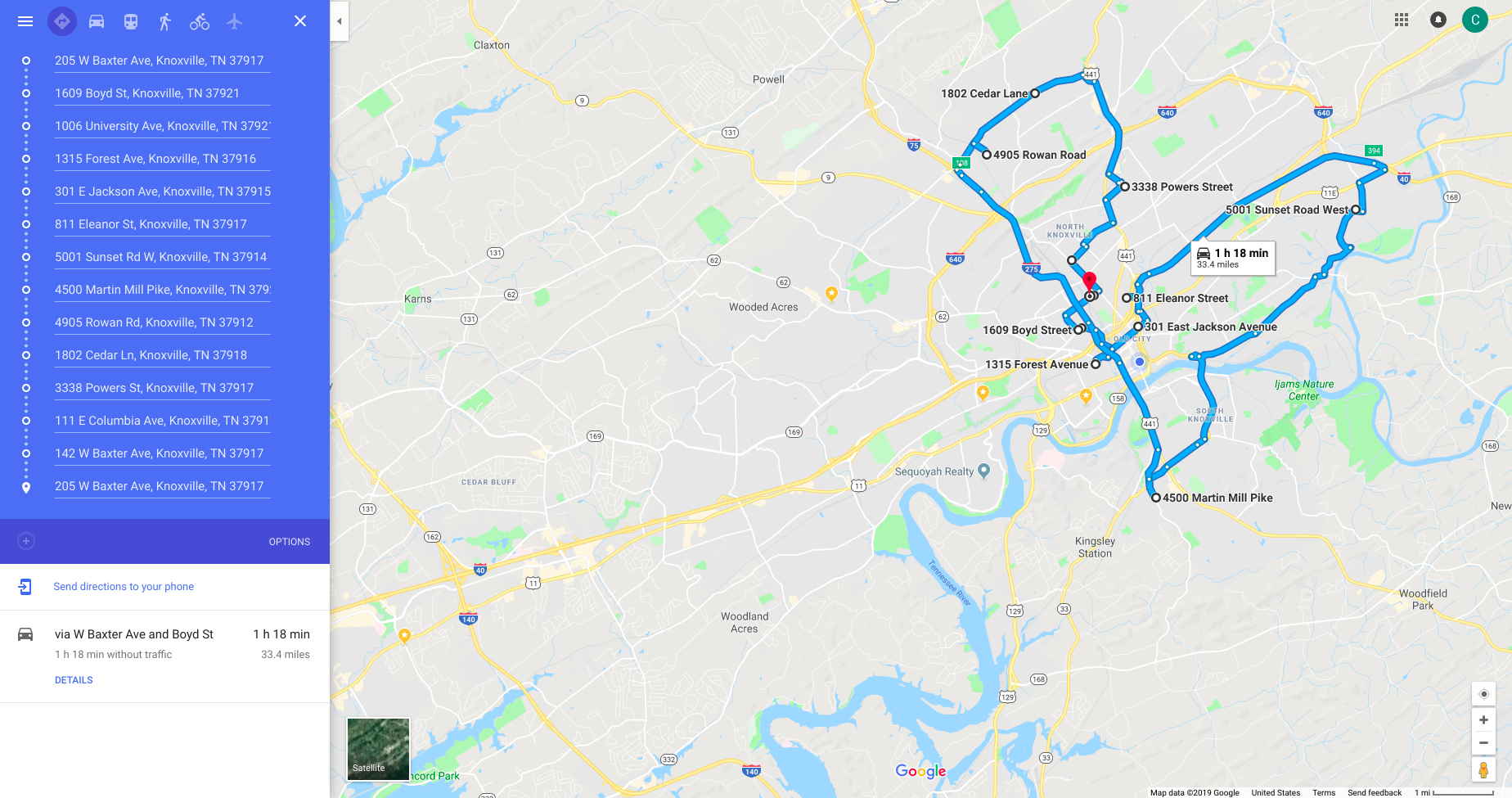Viewport: 1512px width, 798px height.
Task: Select flights travel mode icon
Action: pos(235,21)
